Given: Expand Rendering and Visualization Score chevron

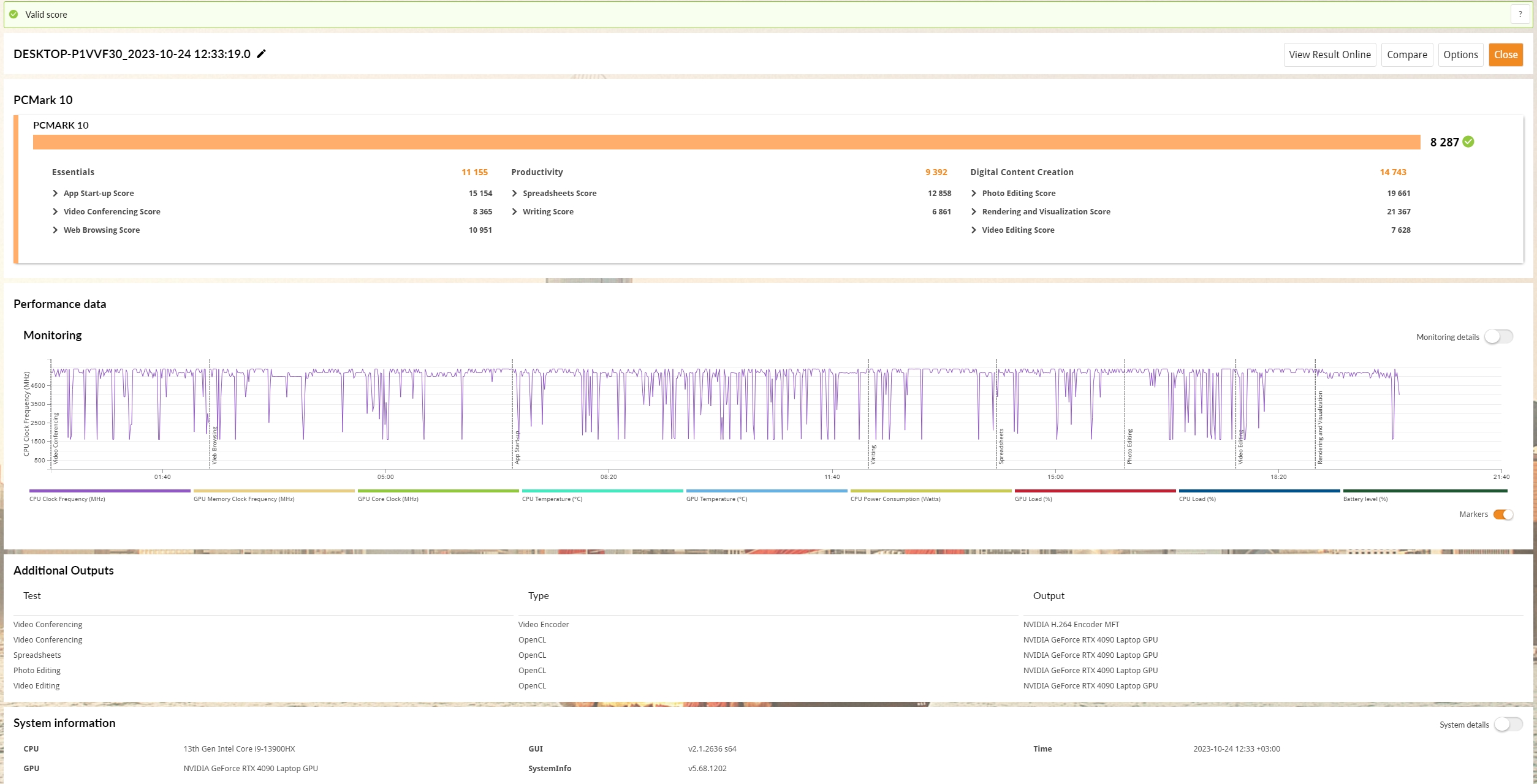Looking at the screenshot, I should click(x=974, y=211).
